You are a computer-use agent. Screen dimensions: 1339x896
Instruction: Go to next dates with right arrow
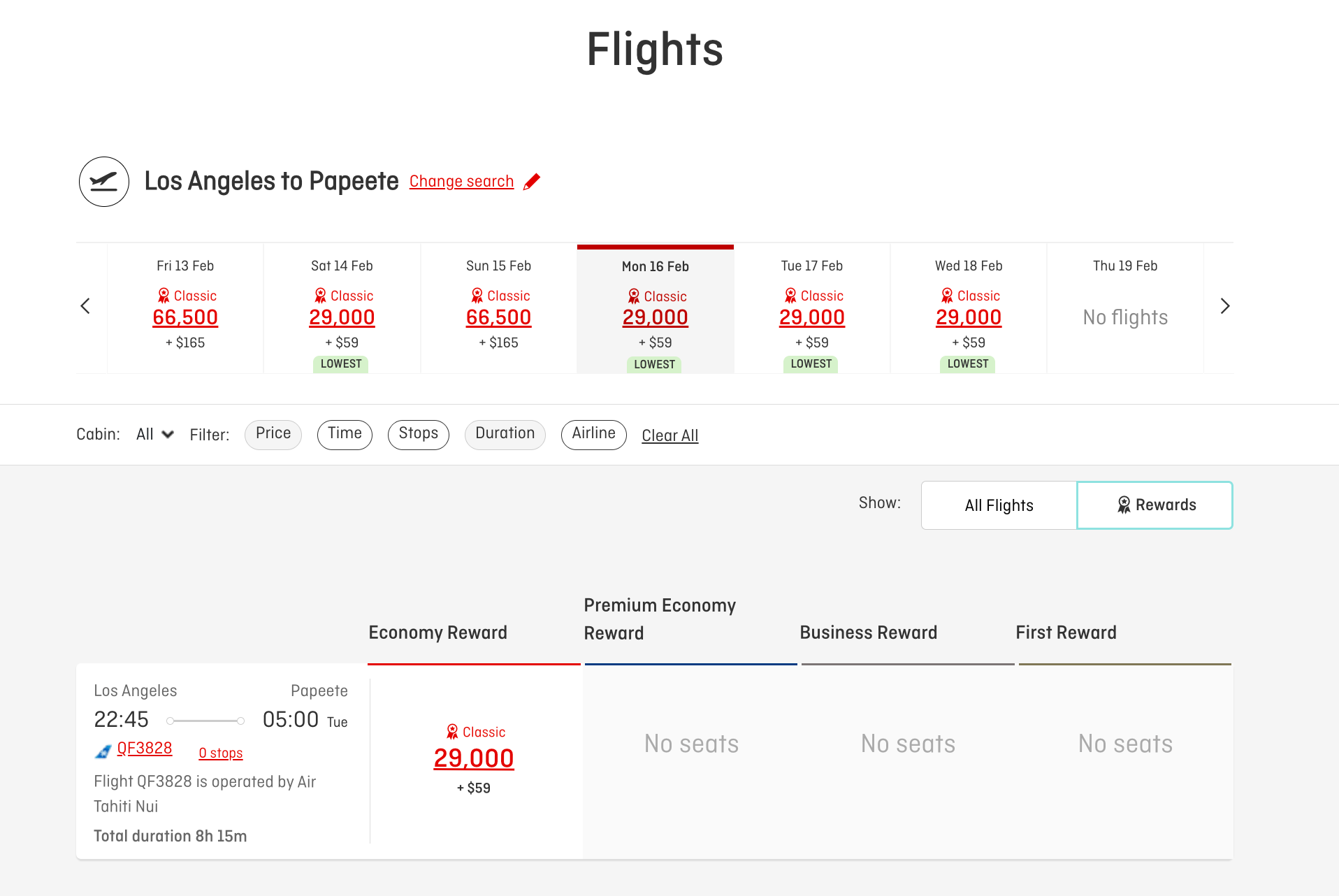point(1224,306)
